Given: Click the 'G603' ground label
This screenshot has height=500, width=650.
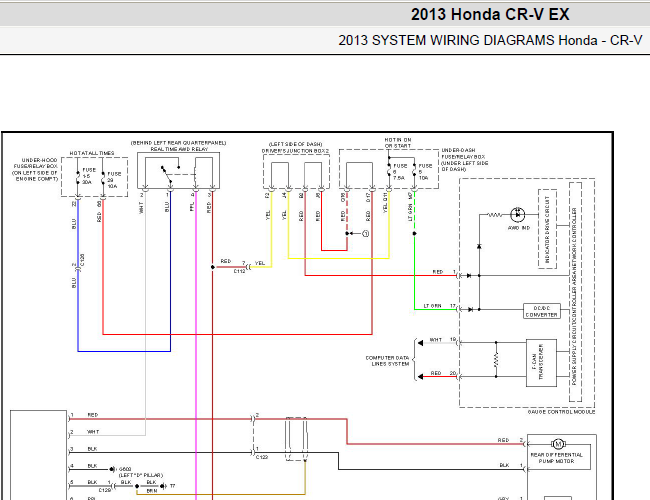Looking at the screenshot, I should click(125, 469).
